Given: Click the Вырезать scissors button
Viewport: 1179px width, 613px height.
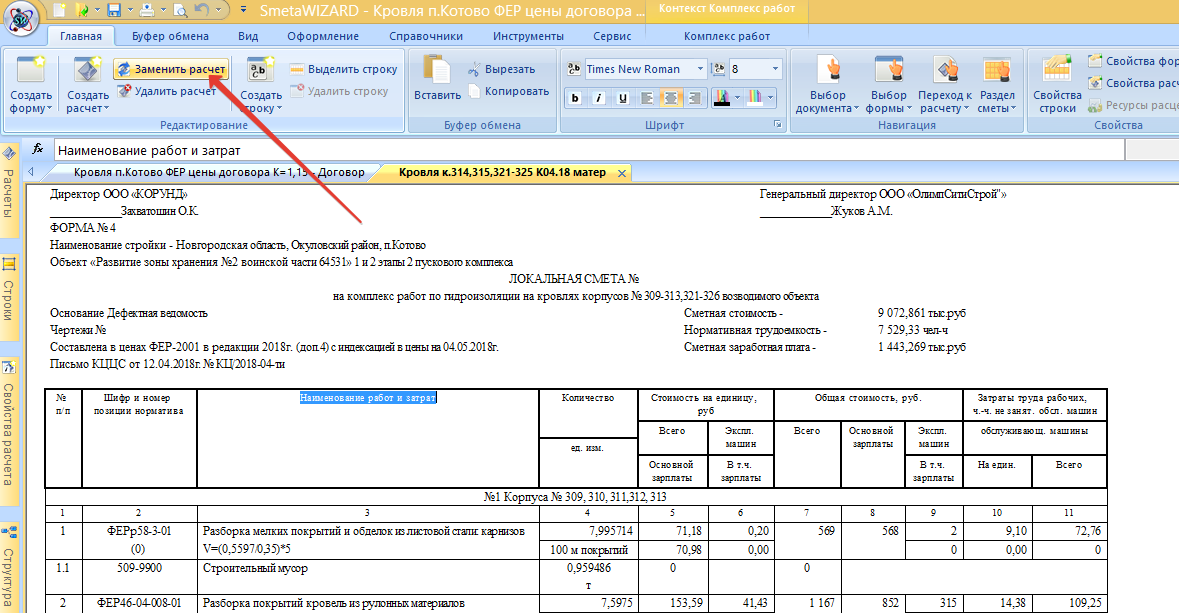Looking at the screenshot, I should tap(502, 69).
